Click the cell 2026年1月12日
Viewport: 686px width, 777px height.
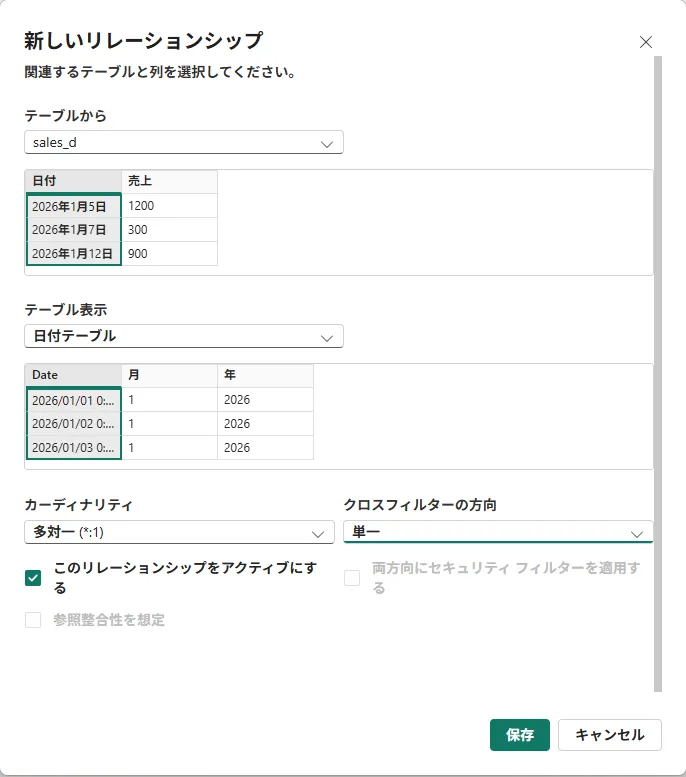point(73,254)
